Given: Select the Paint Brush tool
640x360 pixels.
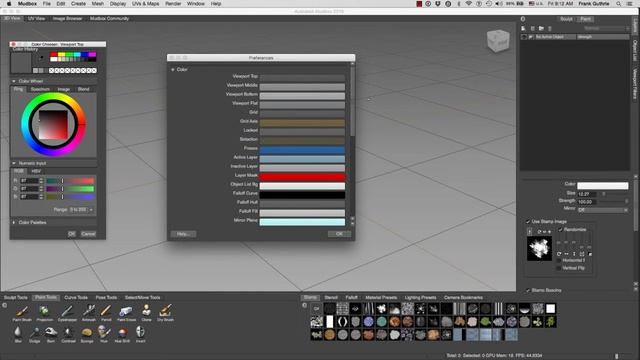Looking at the screenshot, I should 22,312.
